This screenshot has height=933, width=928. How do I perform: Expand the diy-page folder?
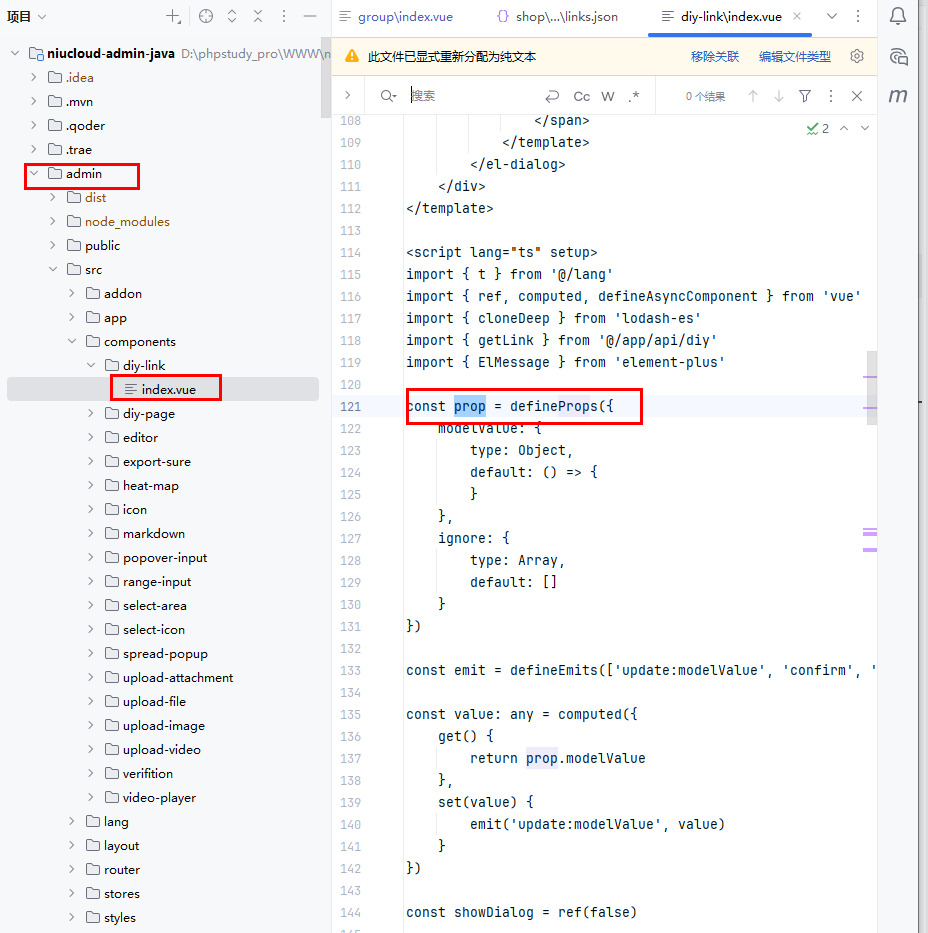click(91, 414)
